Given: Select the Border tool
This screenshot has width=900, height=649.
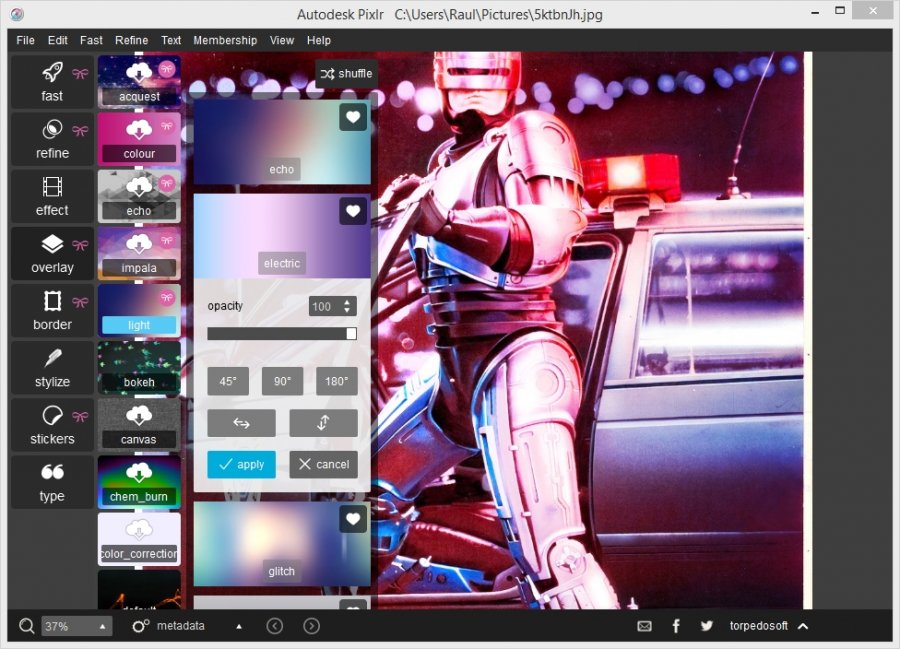Looking at the screenshot, I should coord(51,310).
